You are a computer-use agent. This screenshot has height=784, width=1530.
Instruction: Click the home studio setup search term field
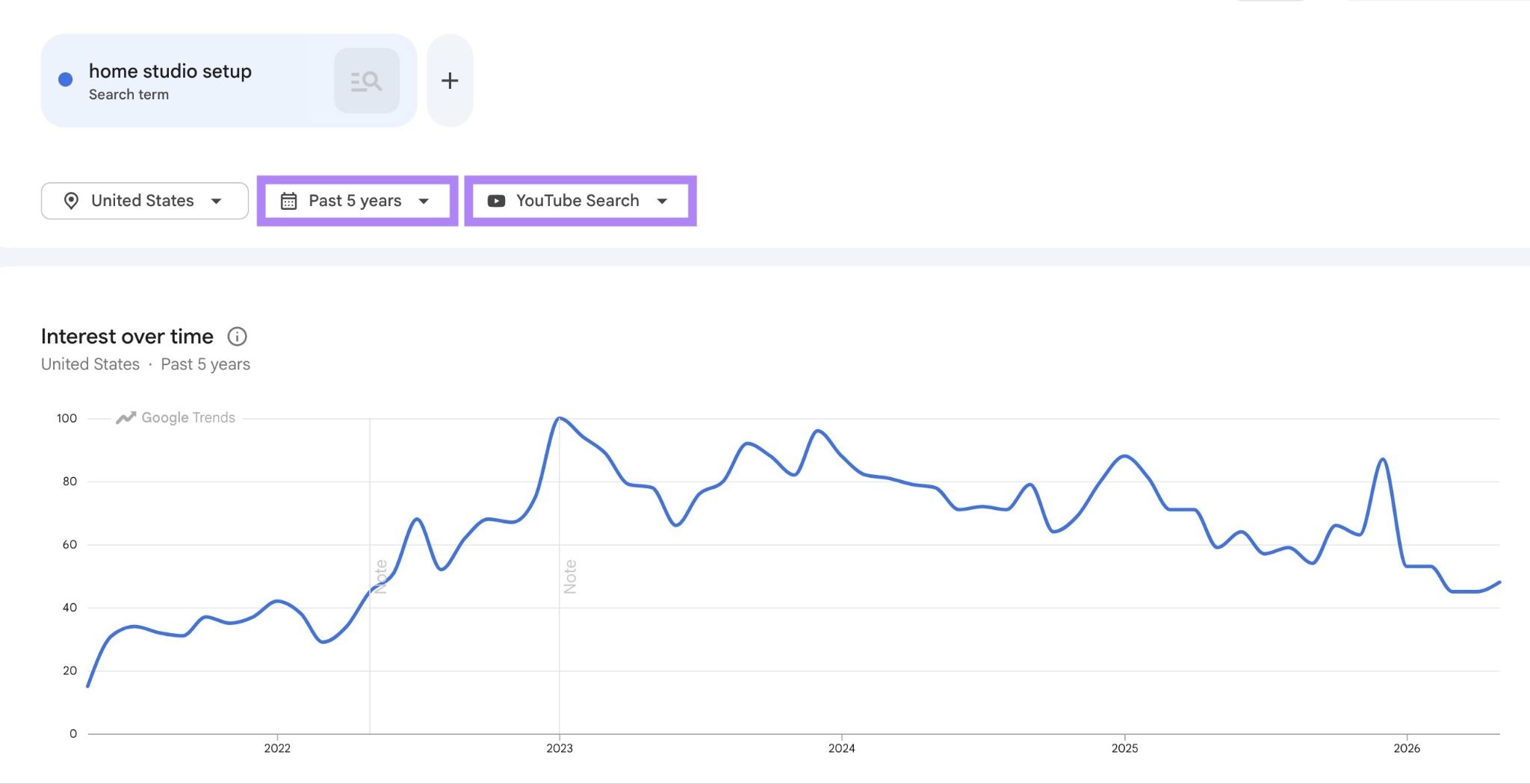click(229, 81)
